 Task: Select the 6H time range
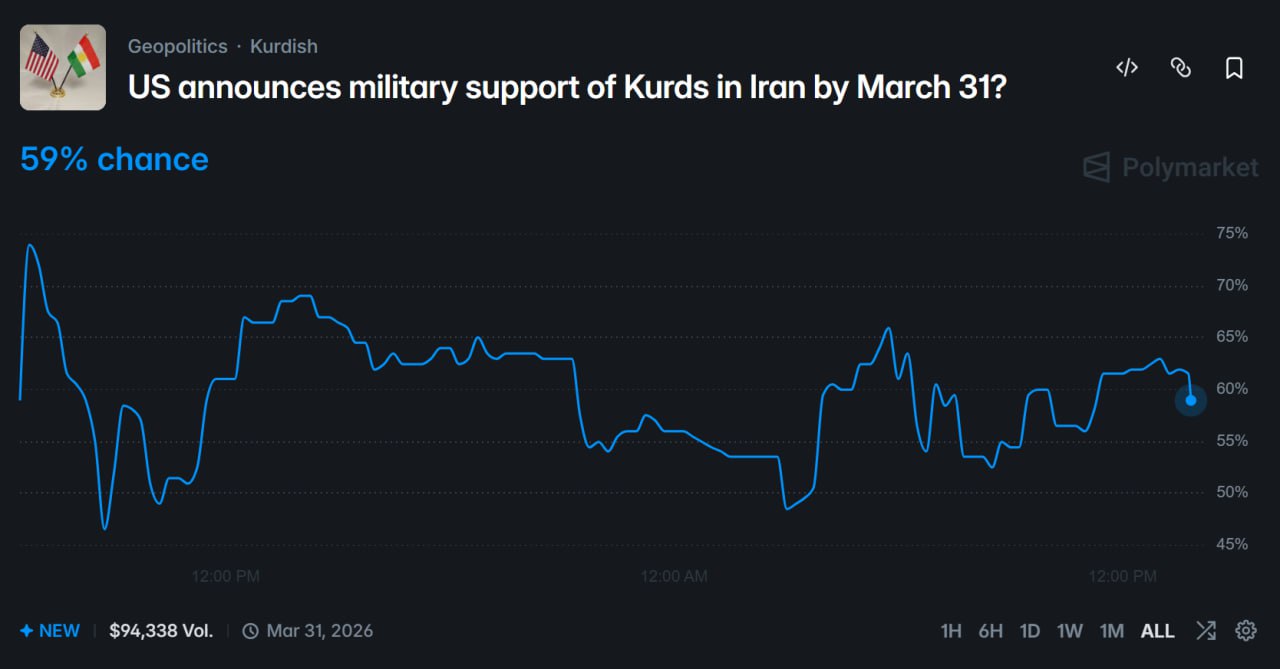point(990,631)
